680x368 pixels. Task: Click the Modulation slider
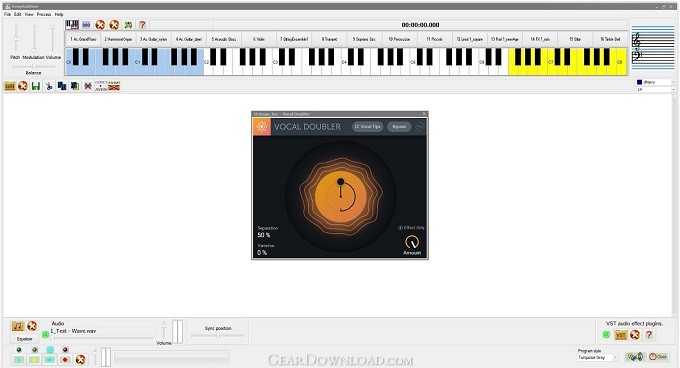(34, 39)
